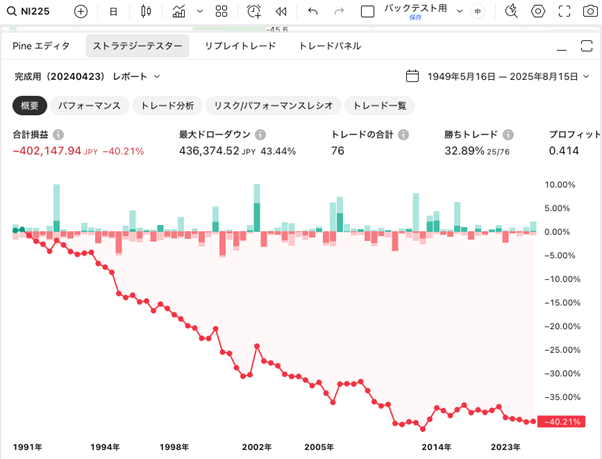Image resolution: width=602 pixels, height=459 pixels.
Task: Open the candlestick chart style icon
Action: pyautogui.click(x=146, y=12)
